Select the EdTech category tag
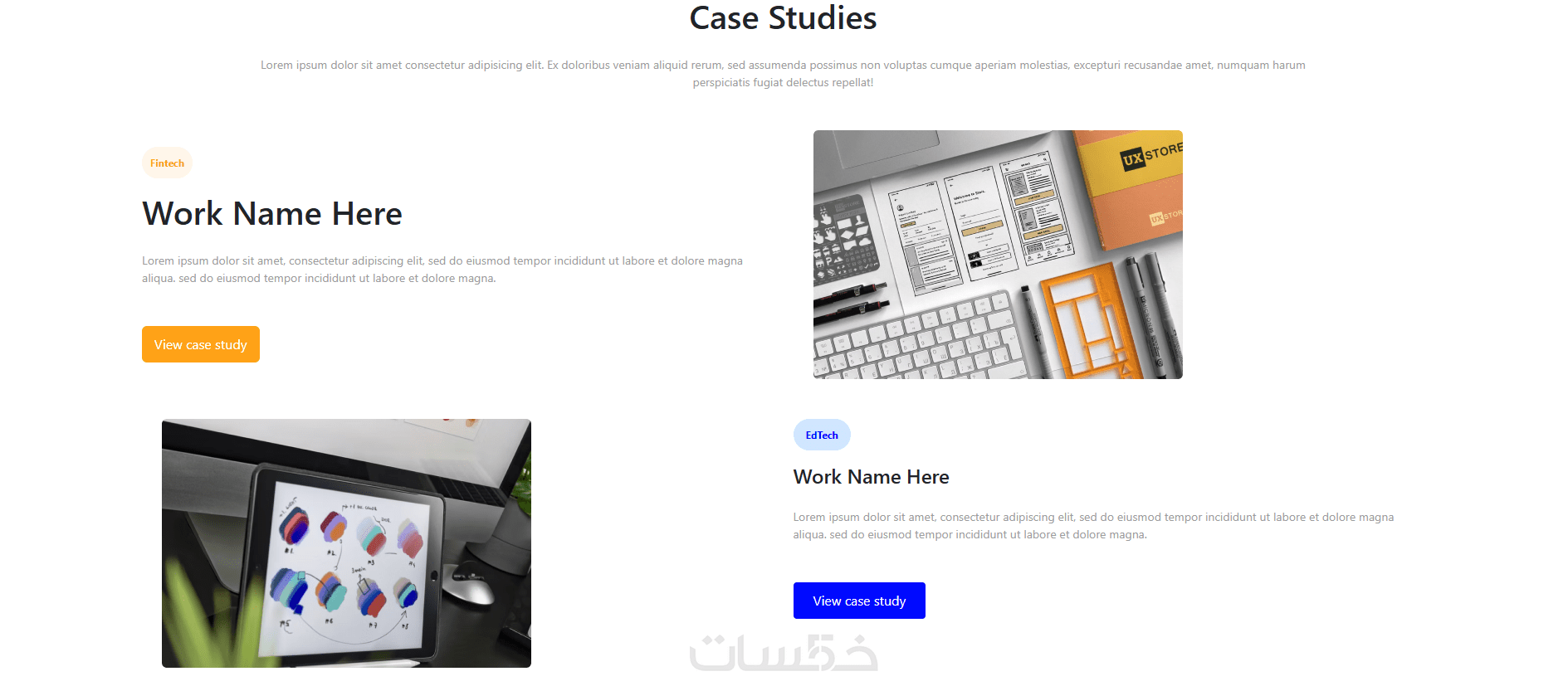The width and height of the screenshot is (1568, 686). tap(822, 435)
